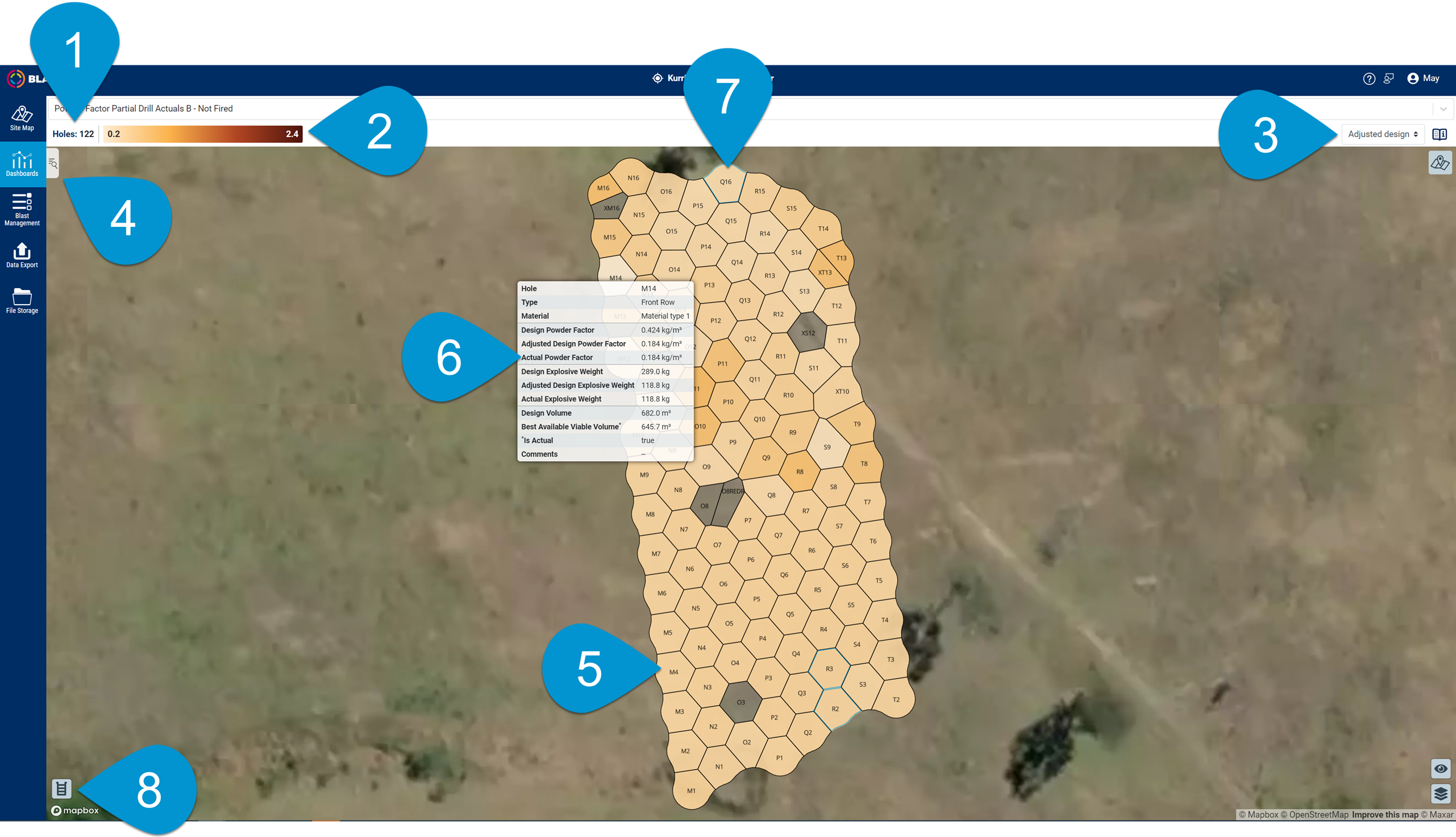
Task: Open the Site Map sidebar item
Action: 22,118
